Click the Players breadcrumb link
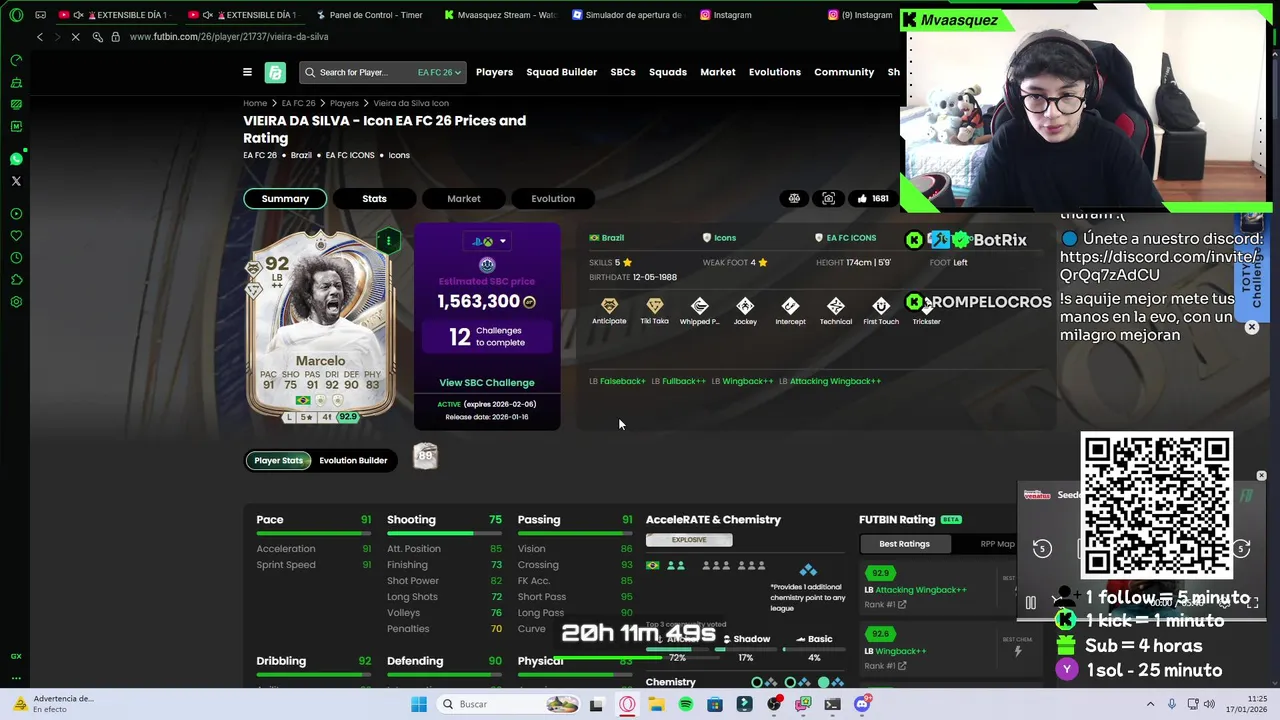Image resolution: width=1280 pixels, height=720 pixels. click(x=344, y=103)
